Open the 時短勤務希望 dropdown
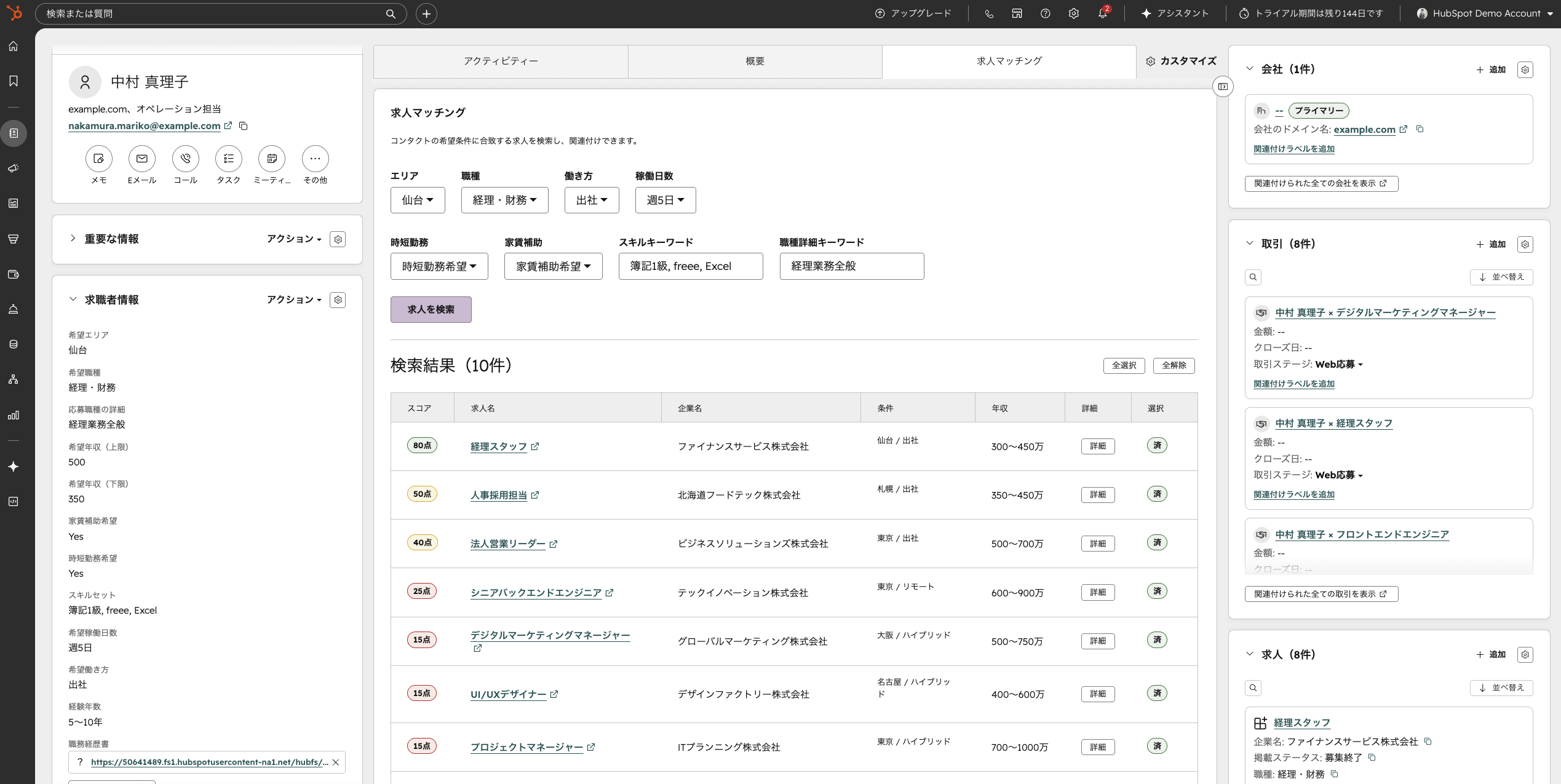Screen dimensions: 1561x784 click(x=439, y=266)
